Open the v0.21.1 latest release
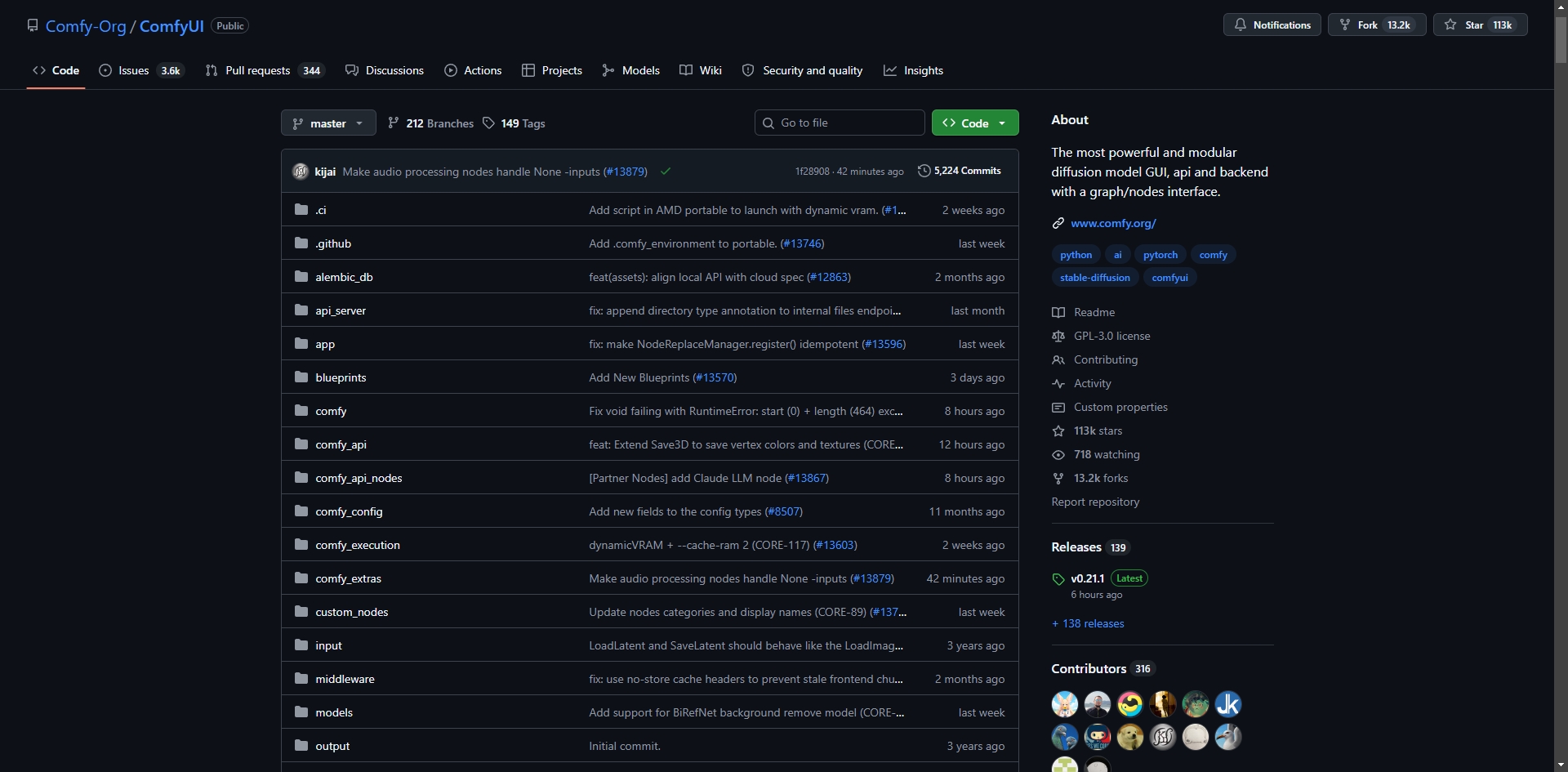Image resolution: width=1568 pixels, height=772 pixels. point(1087,578)
